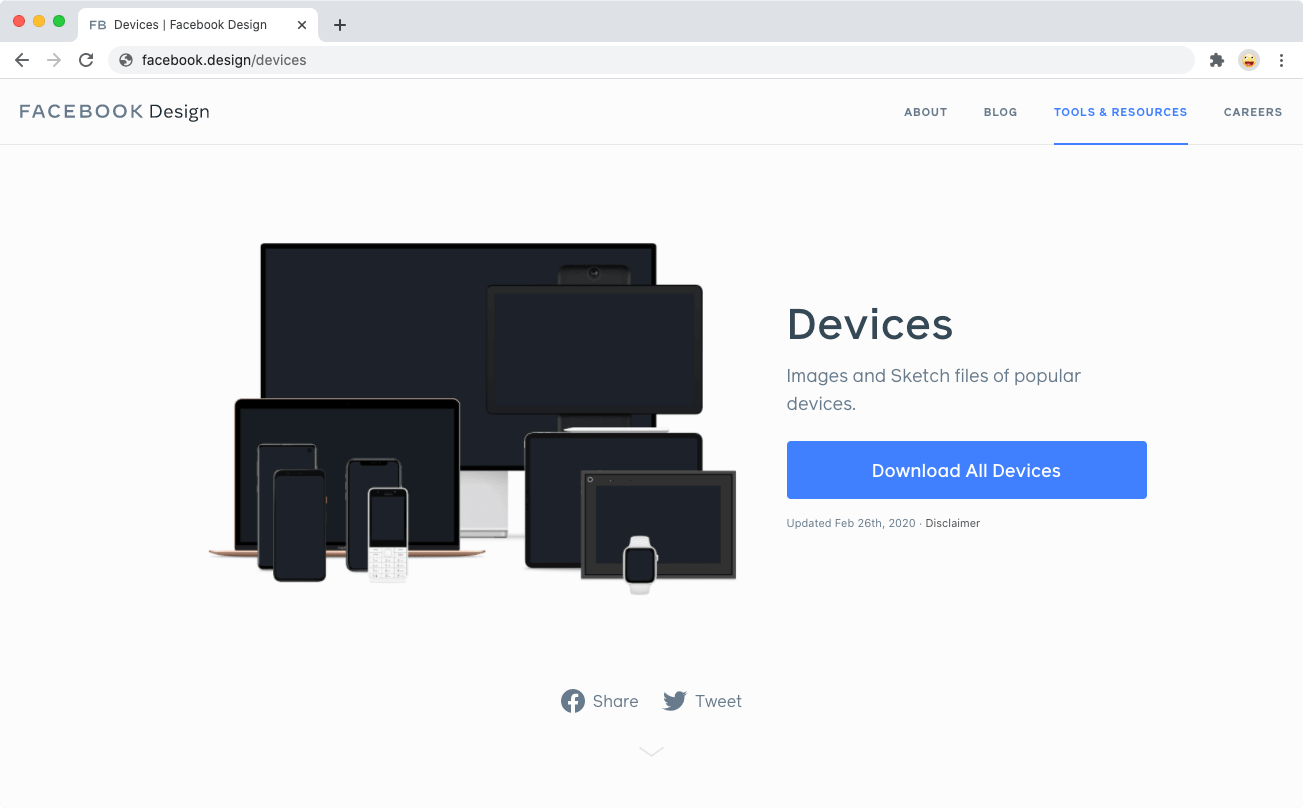Open a new tab with plus button
This screenshot has height=808, width=1303.
(340, 25)
